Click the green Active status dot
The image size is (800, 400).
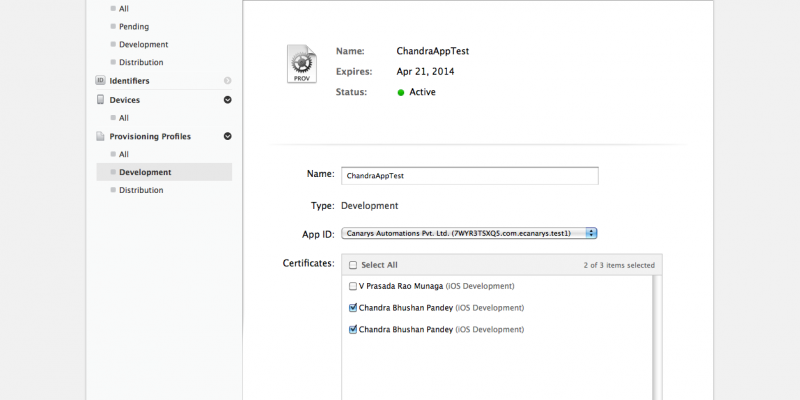tap(400, 92)
